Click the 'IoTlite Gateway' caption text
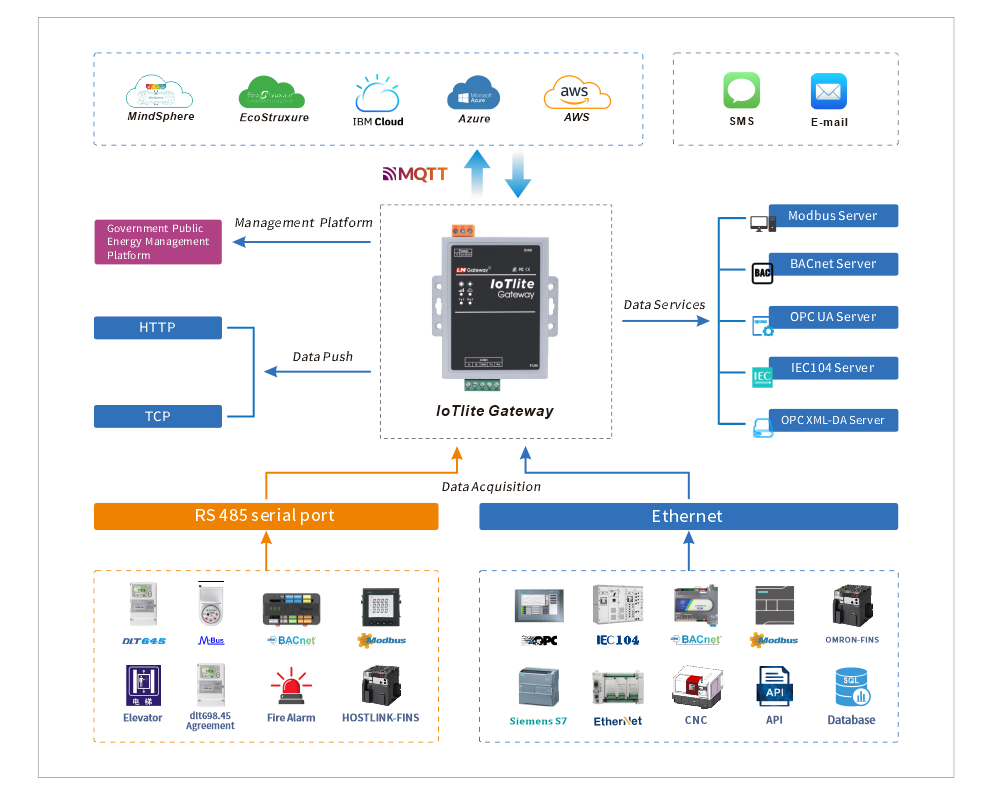The width and height of the screenshot is (997, 797). [495, 411]
